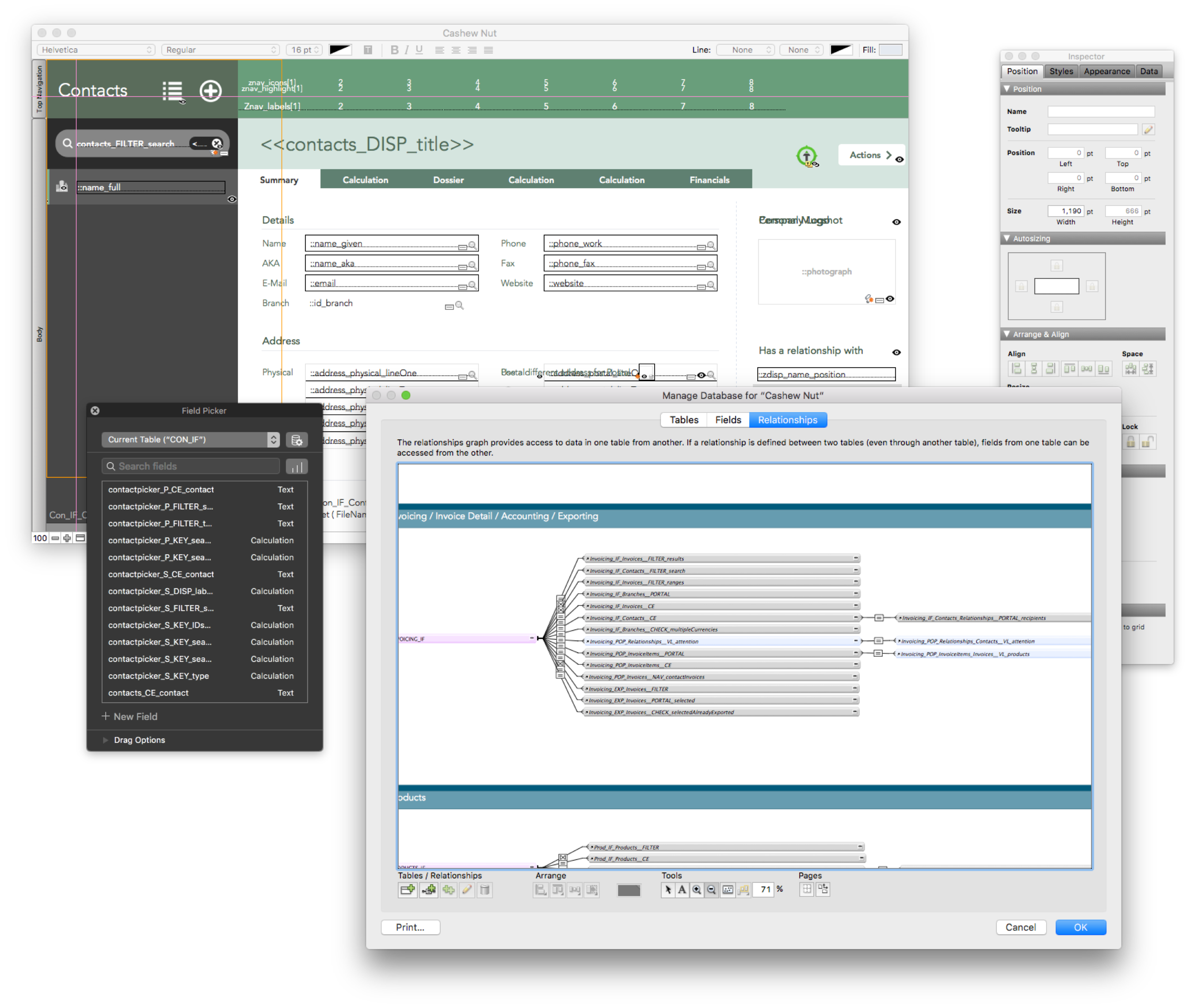Click the Italic I formatting icon
Viewport: 1186px width, 1008px height.
[406, 49]
